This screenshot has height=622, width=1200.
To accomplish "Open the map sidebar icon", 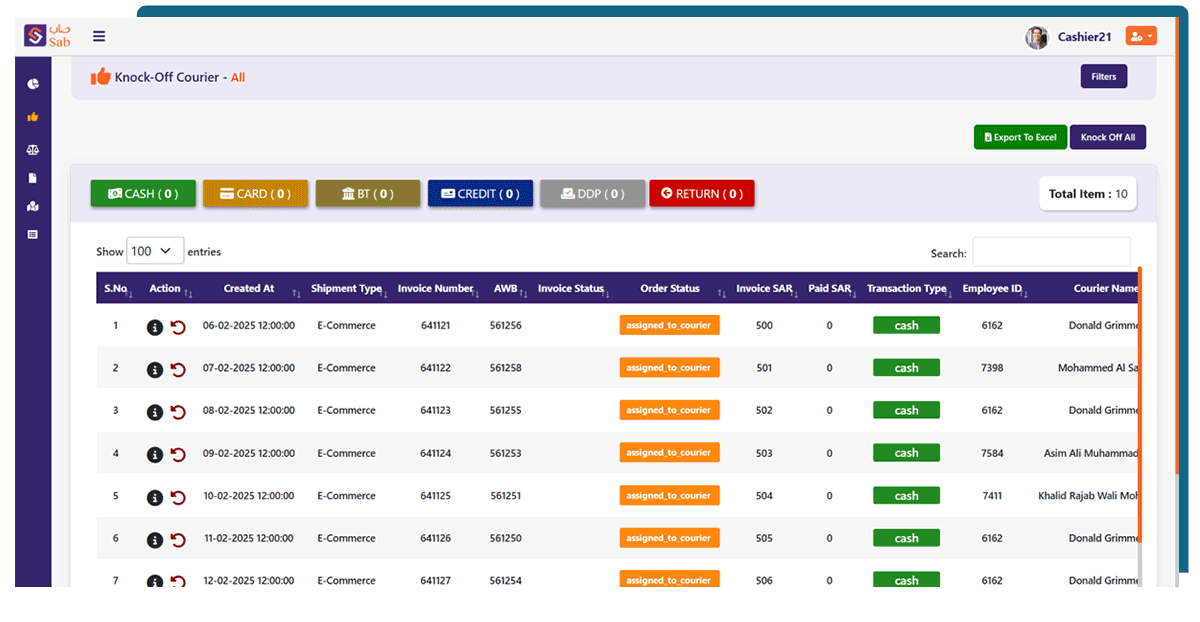I will [x=33, y=207].
